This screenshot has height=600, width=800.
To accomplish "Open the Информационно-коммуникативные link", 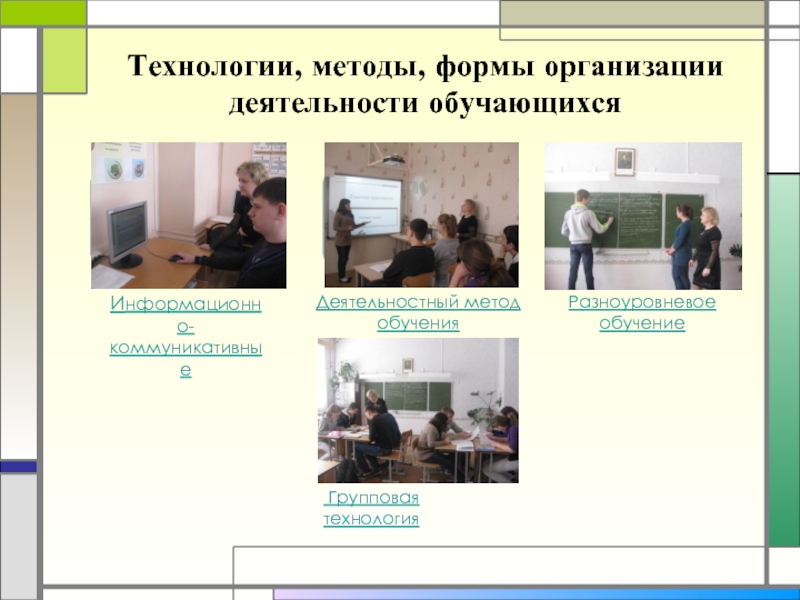I will 186,336.
